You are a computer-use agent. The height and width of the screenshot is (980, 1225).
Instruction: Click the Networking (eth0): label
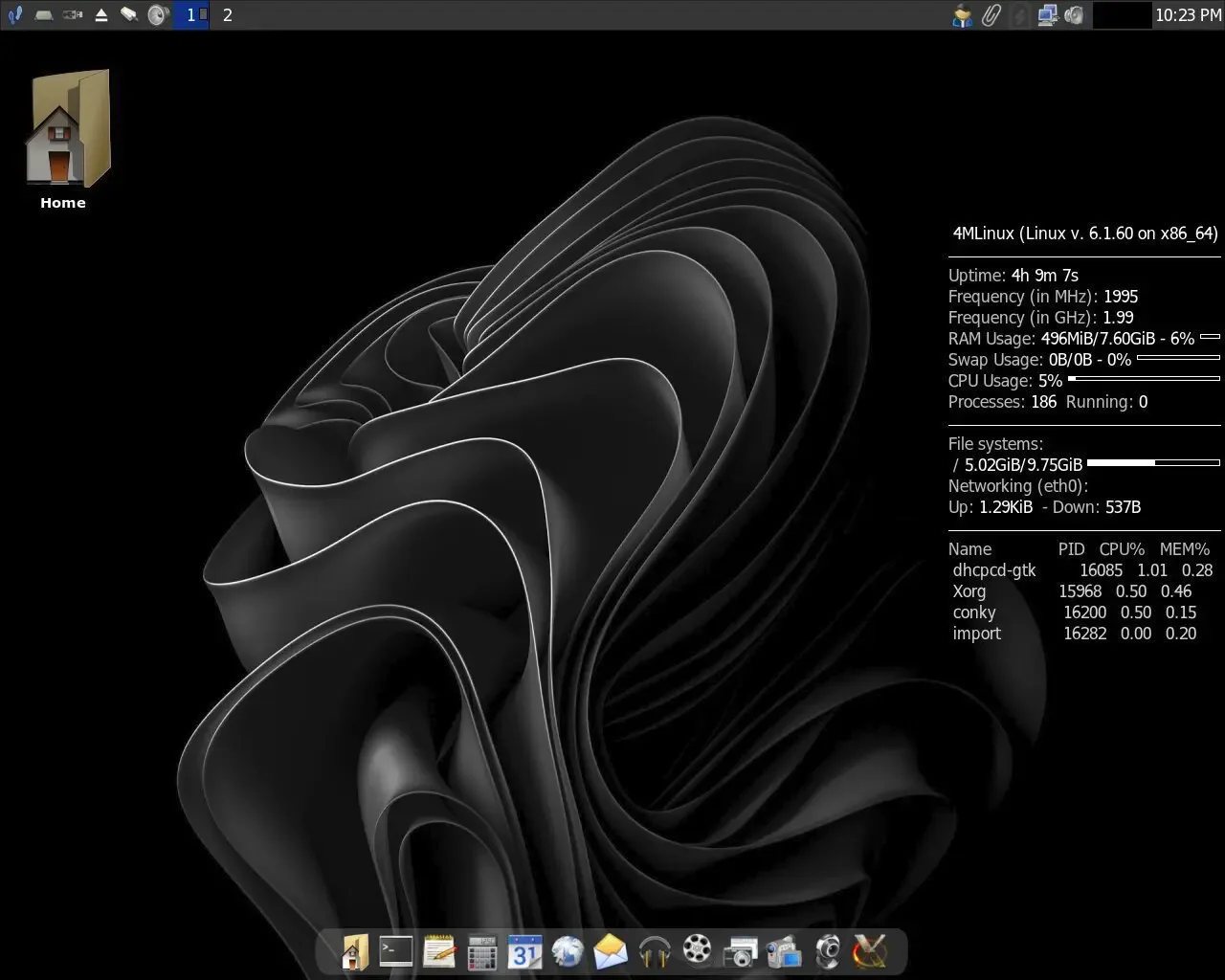pos(1018,486)
